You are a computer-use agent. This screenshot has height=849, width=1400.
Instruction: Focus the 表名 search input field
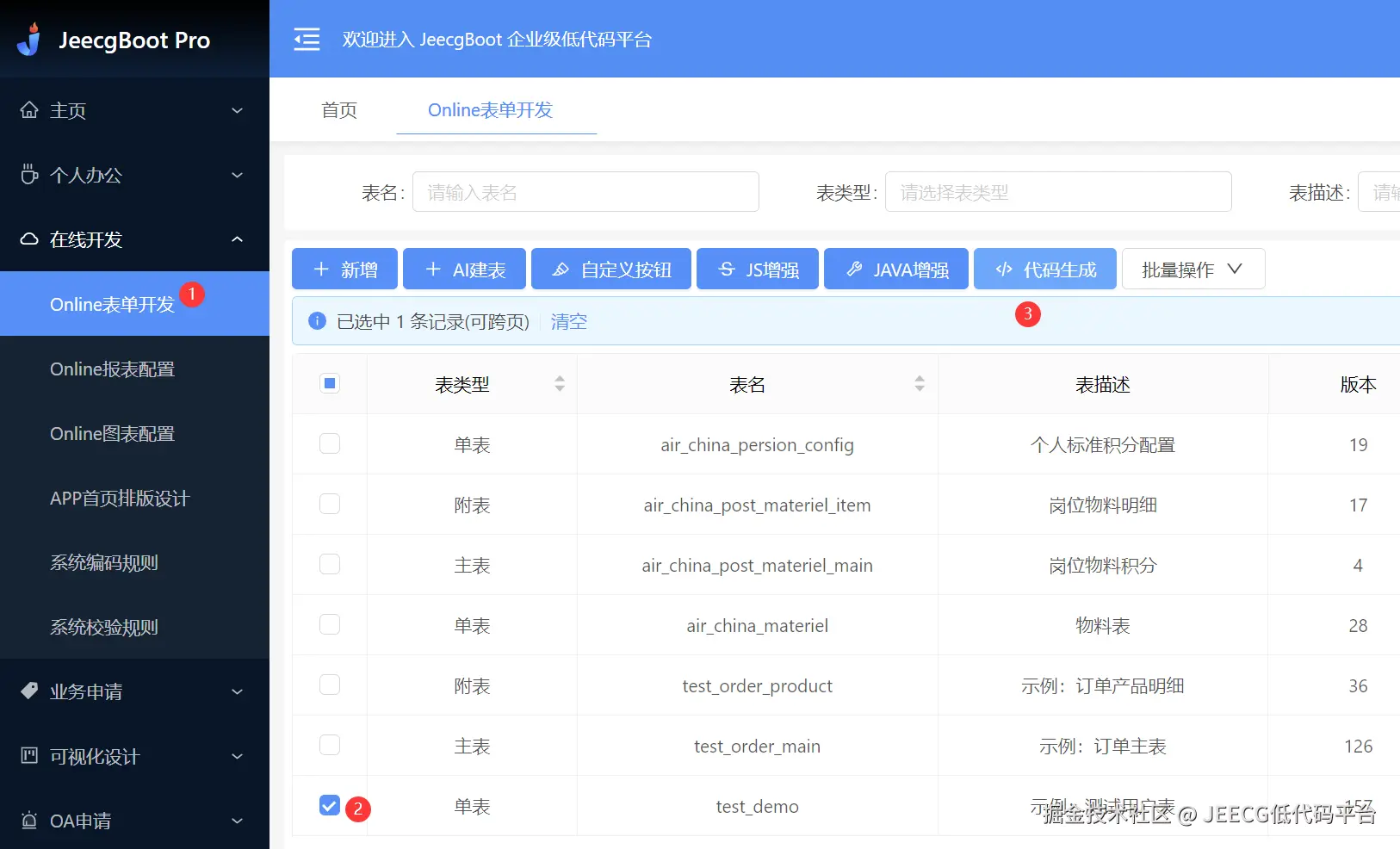tap(585, 192)
